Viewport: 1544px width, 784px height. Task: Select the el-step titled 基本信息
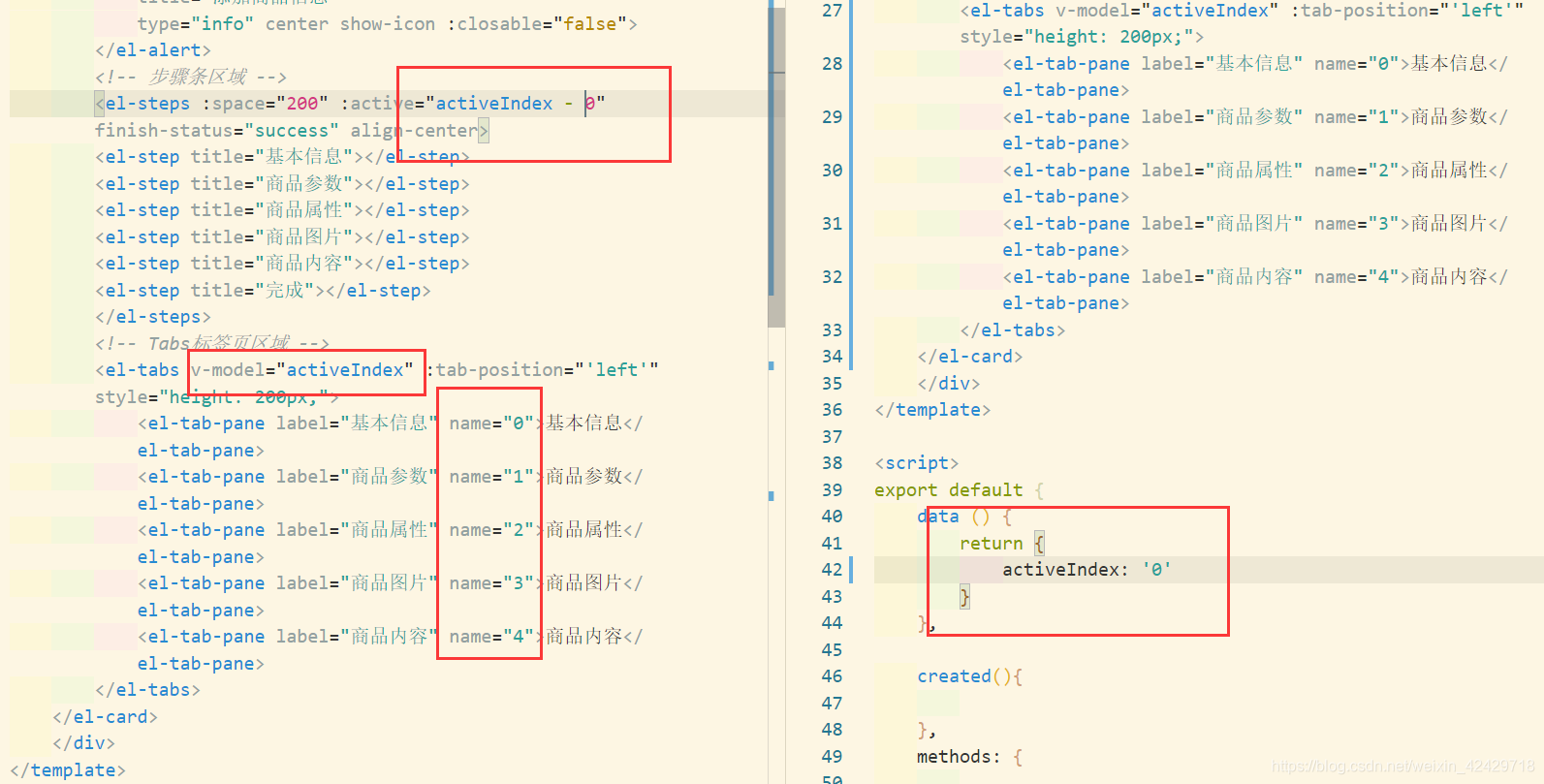tap(282, 157)
